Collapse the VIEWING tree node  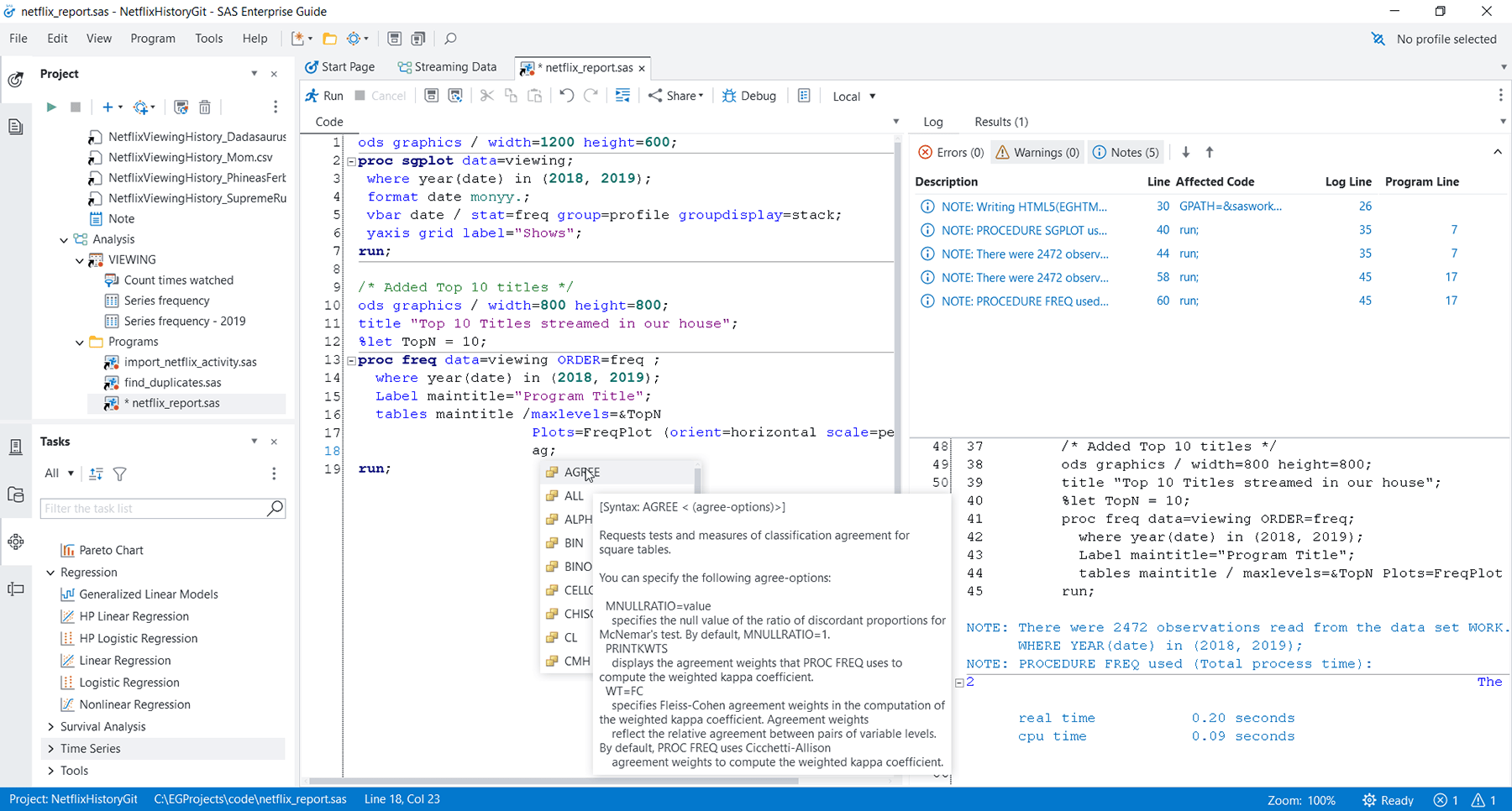(x=81, y=260)
